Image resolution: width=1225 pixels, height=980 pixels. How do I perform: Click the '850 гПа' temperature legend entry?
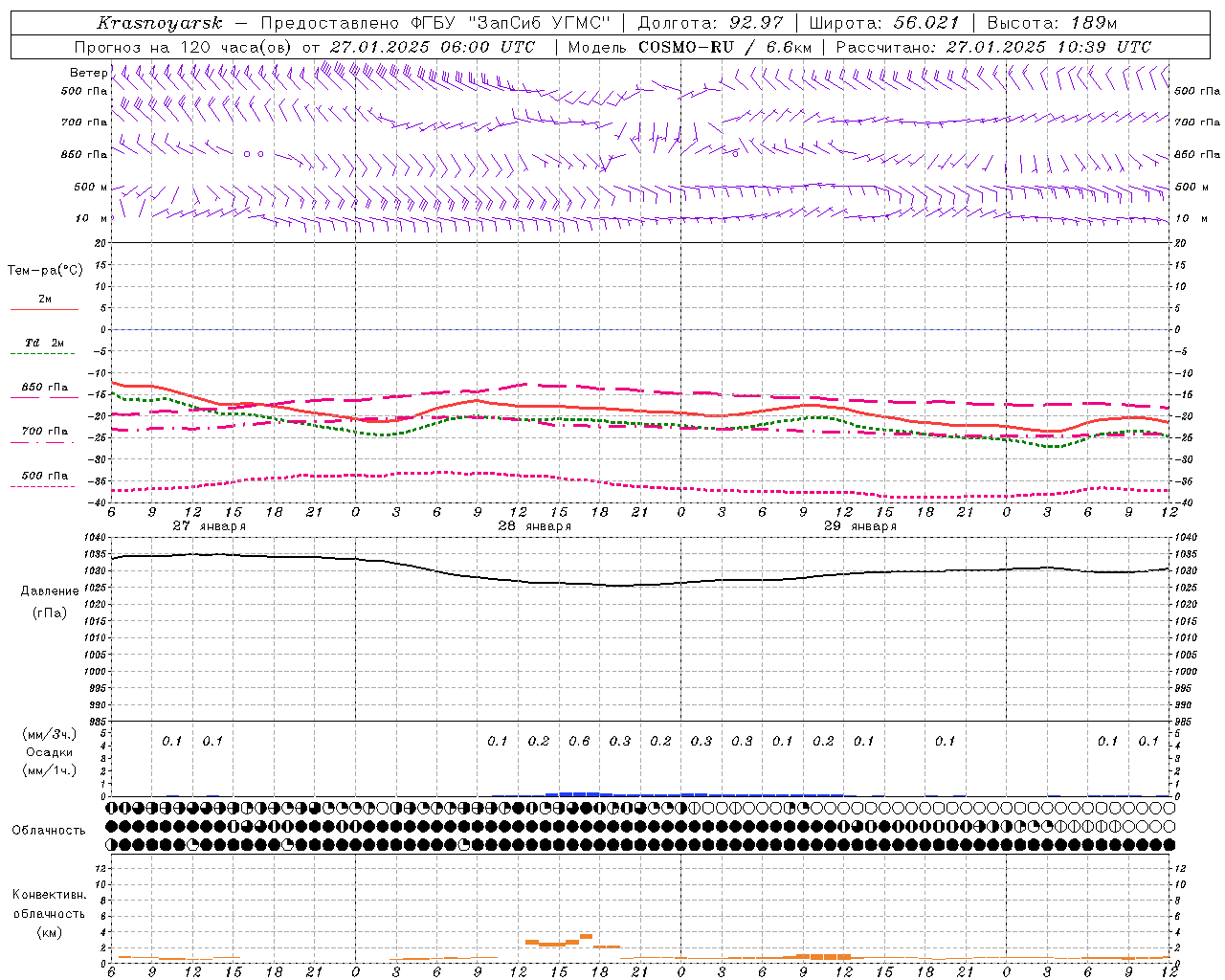(x=45, y=388)
